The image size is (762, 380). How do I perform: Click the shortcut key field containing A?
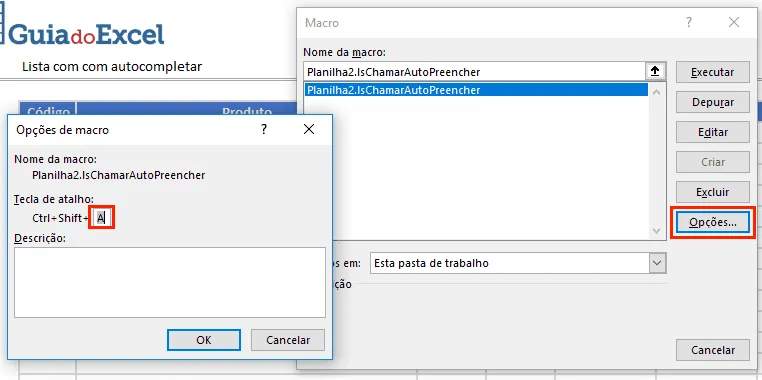coord(102,218)
